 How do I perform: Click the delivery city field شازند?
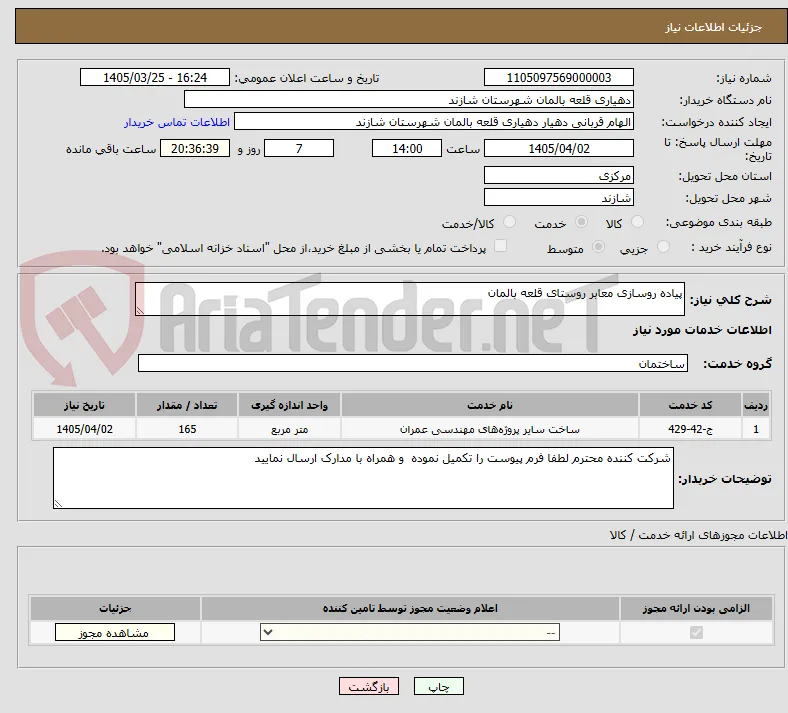[558, 197]
